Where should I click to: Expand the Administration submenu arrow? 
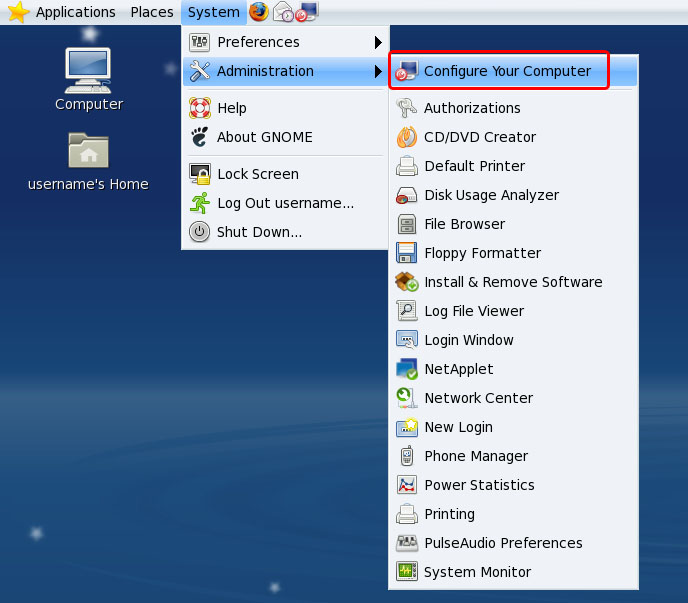[x=378, y=71]
